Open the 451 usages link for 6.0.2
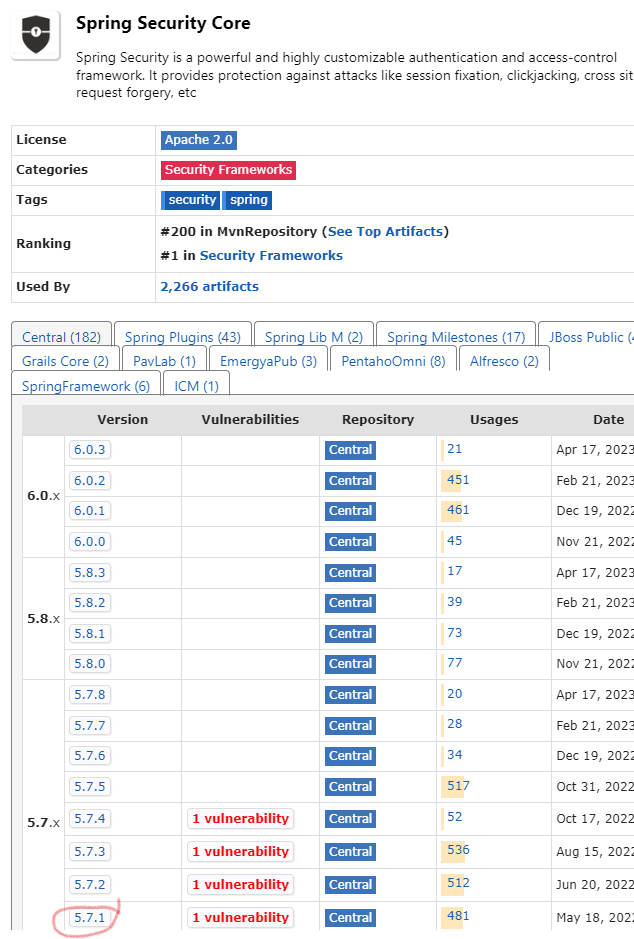 (458, 480)
